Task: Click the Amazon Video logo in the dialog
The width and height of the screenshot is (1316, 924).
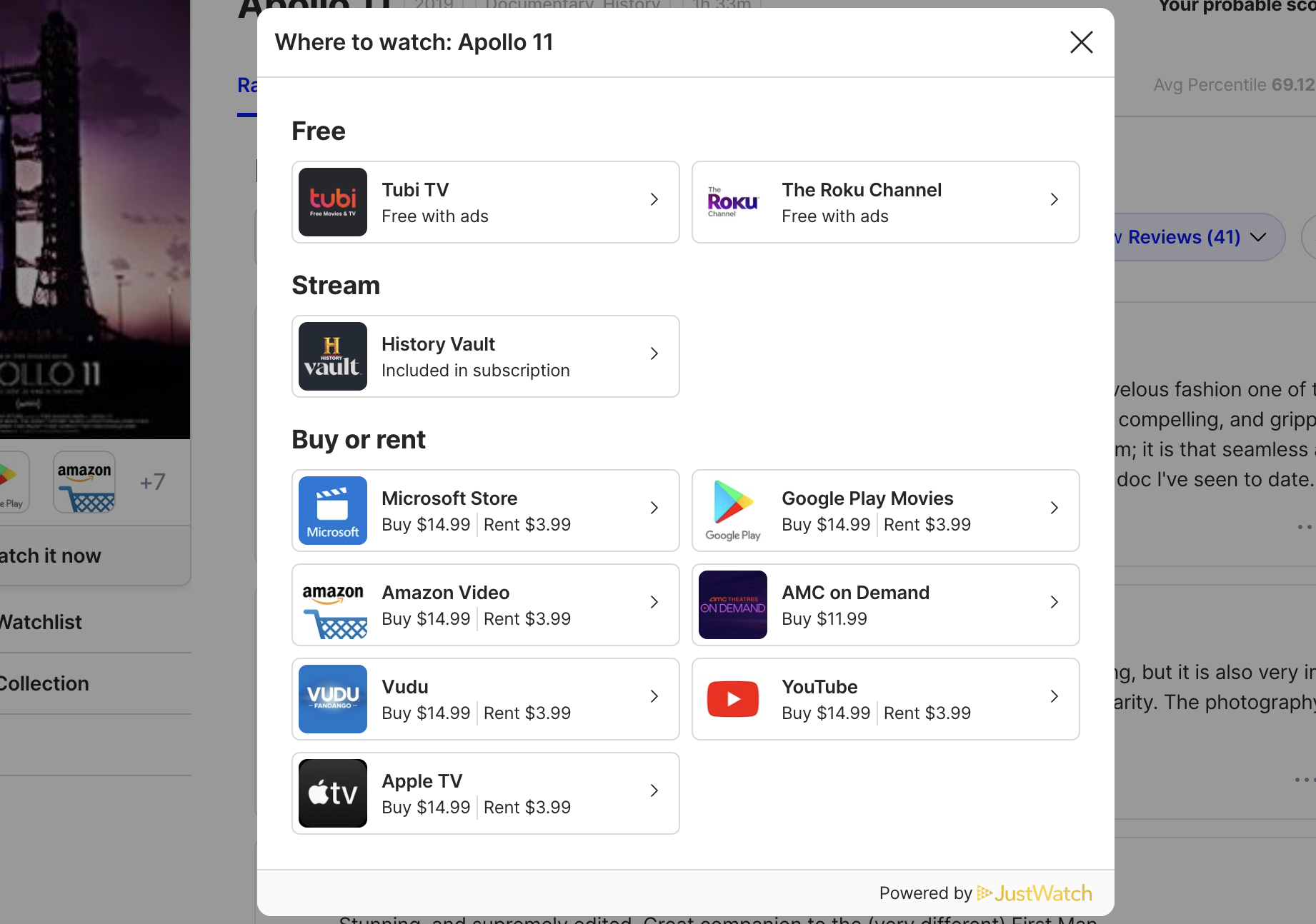Action: pos(333,605)
